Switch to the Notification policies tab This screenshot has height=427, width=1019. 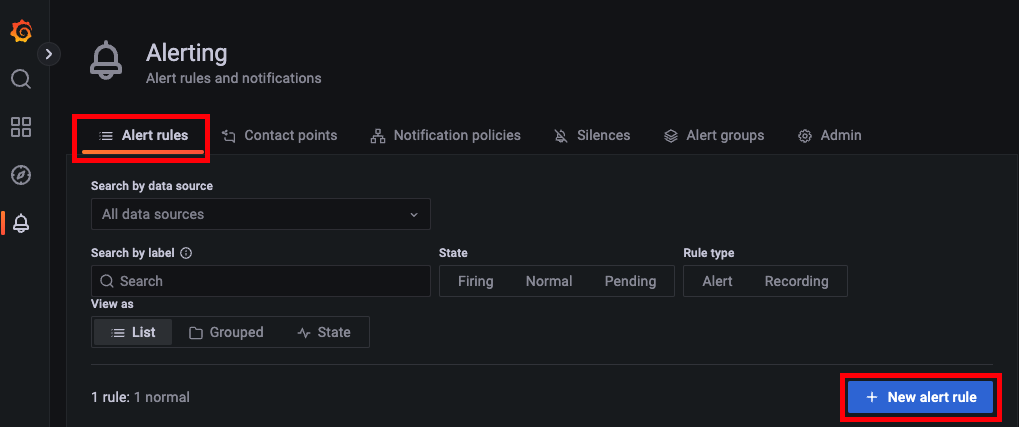tap(445, 136)
